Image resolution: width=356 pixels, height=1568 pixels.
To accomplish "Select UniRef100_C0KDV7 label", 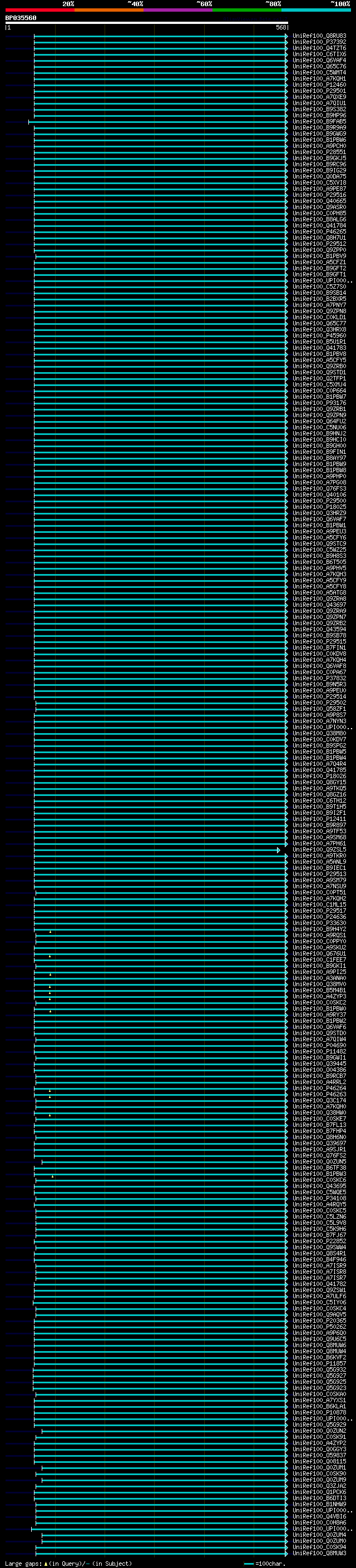I will point(319,739).
